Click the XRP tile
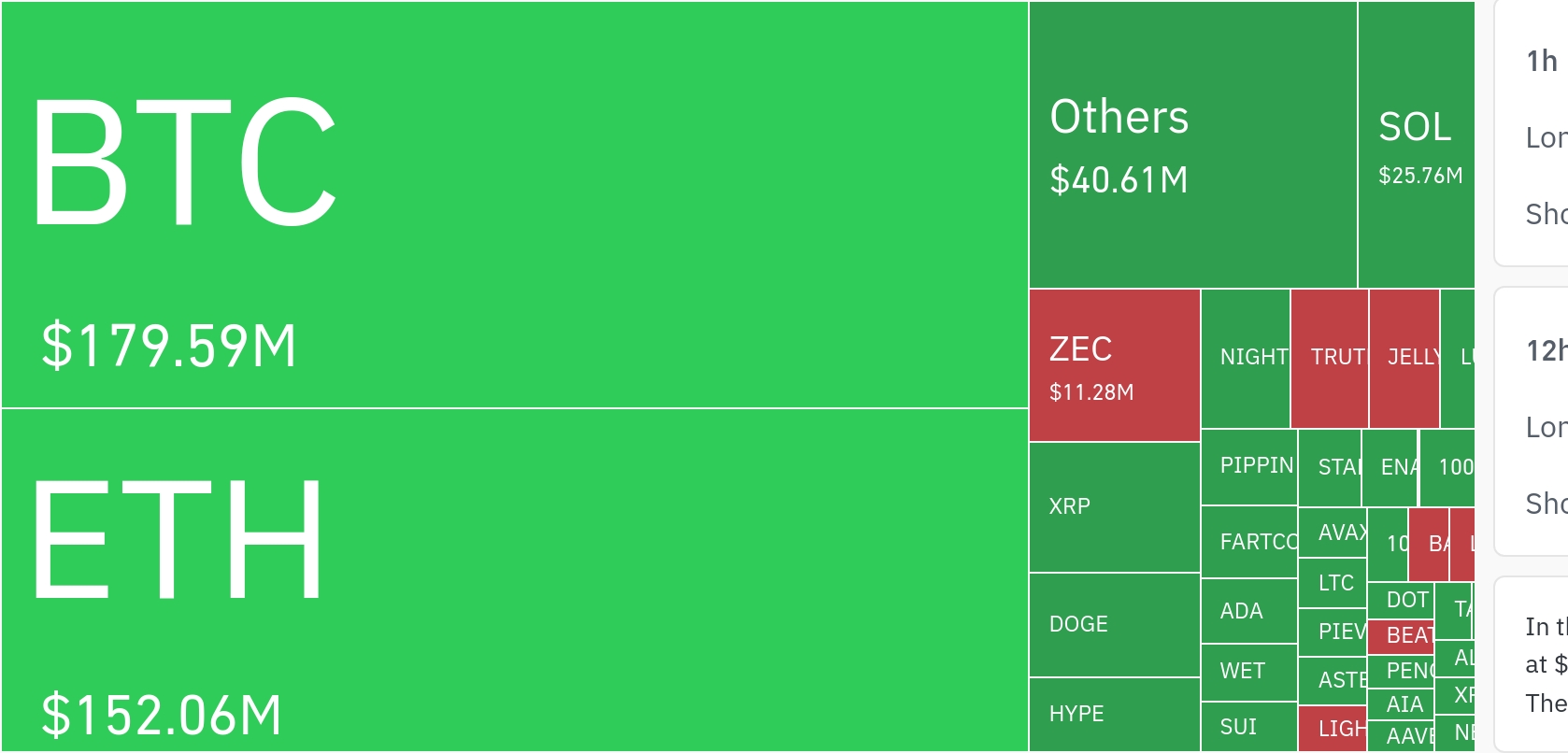1568x753 pixels. pos(1114,507)
